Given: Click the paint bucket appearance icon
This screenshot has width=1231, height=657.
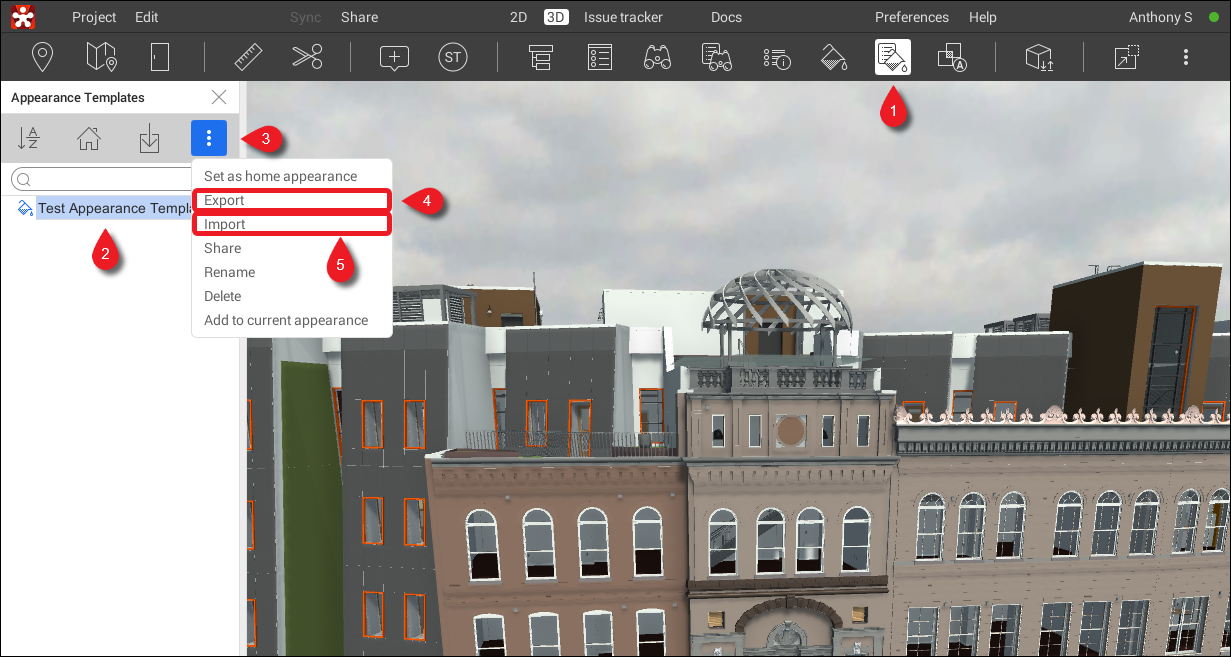Looking at the screenshot, I should tap(834, 57).
